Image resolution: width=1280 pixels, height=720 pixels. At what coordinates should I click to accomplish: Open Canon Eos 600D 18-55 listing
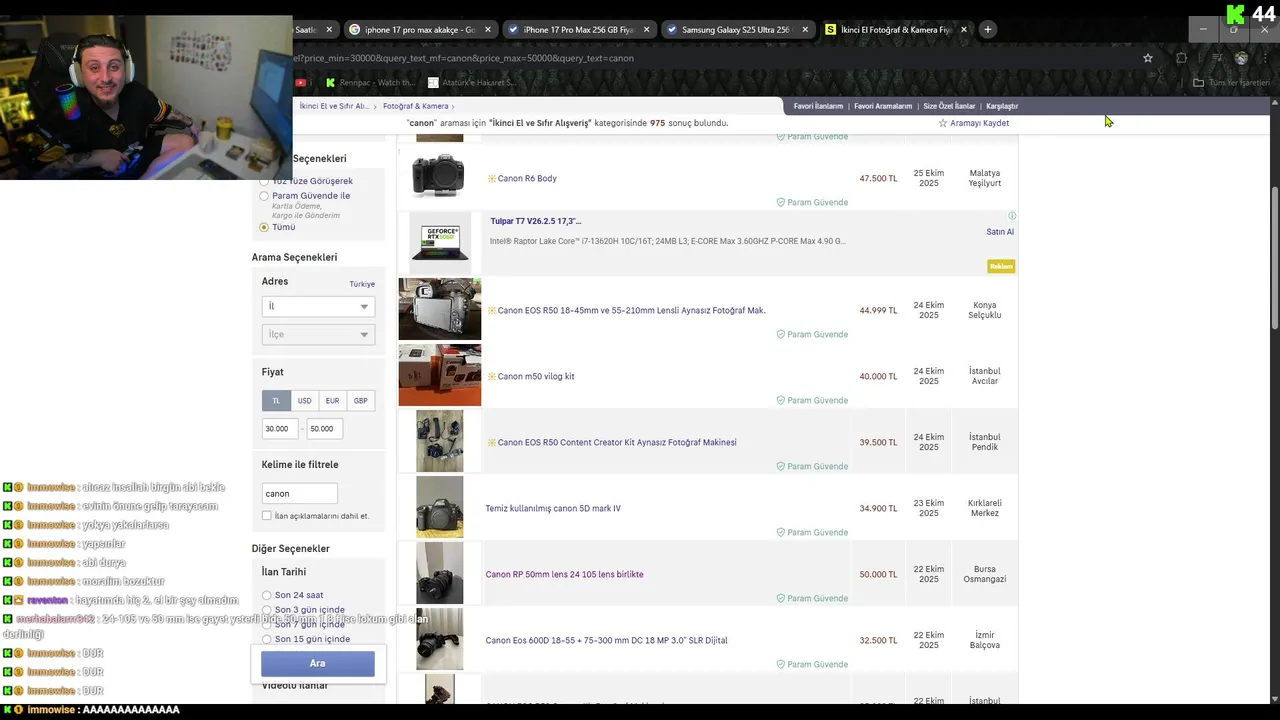(x=606, y=640)
